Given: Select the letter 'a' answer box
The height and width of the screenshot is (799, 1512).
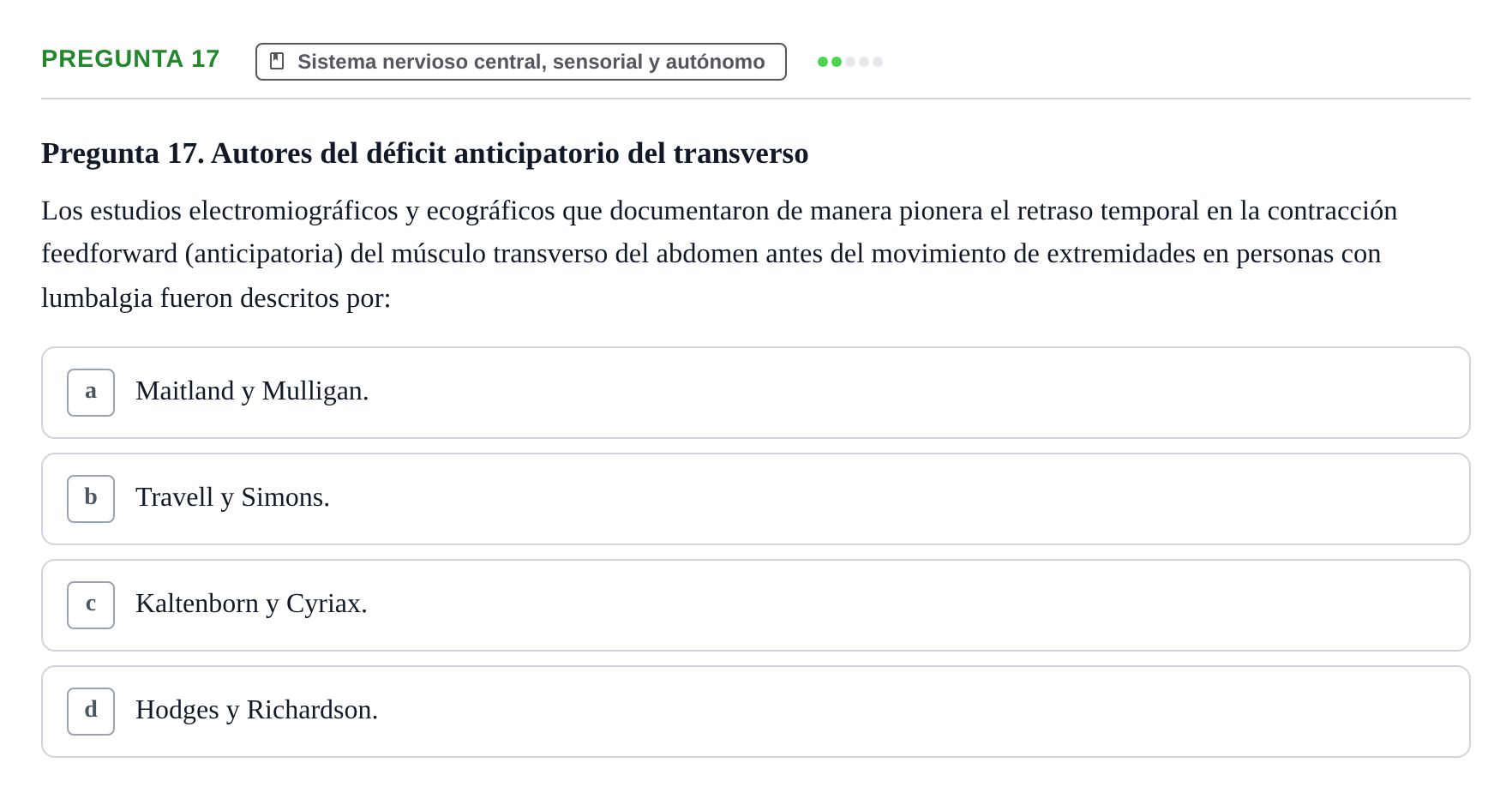Looking at the screenshot, I should click(x=91, y=393).
